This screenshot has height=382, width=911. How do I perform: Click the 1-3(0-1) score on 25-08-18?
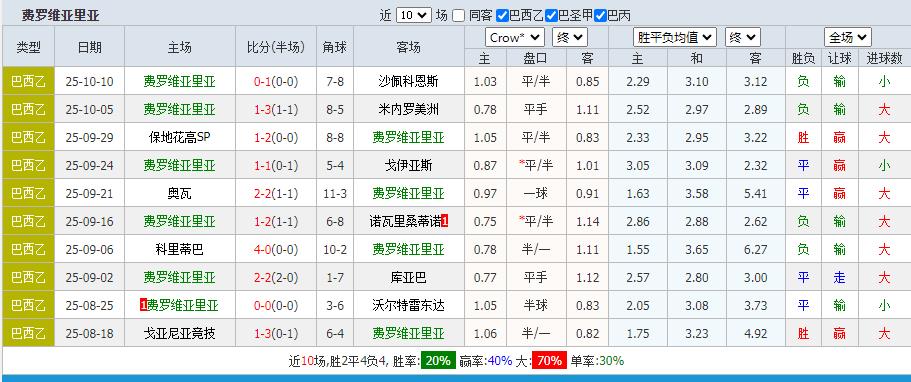pyautogui.click(x=276, y=333)
